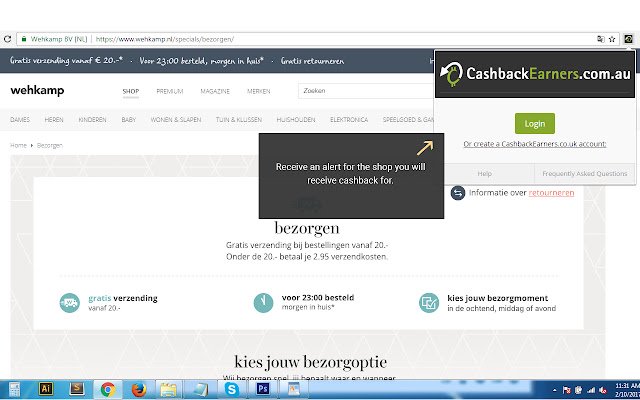Click the kies jouw bezorgmoment checkbox icon
Image resolution: width=640 pixels, height=400 pixels.
coord(429,303)
